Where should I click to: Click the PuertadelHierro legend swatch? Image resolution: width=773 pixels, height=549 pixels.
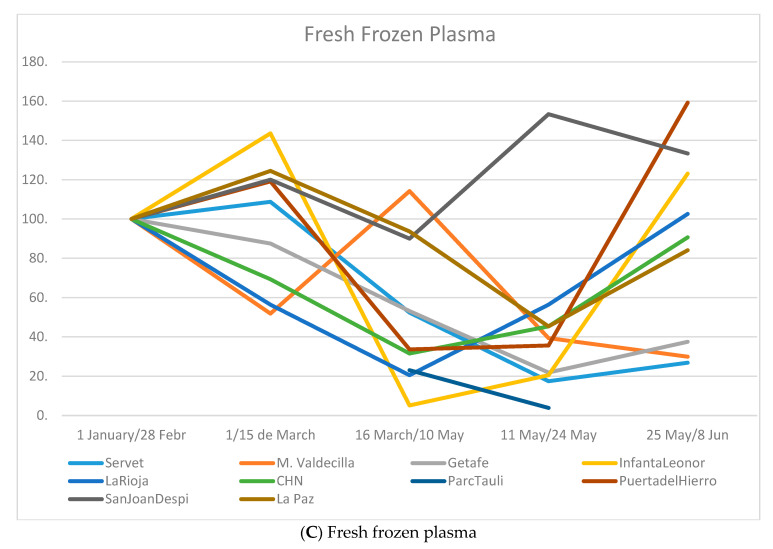pyautogui.click(x=599, y=481)
